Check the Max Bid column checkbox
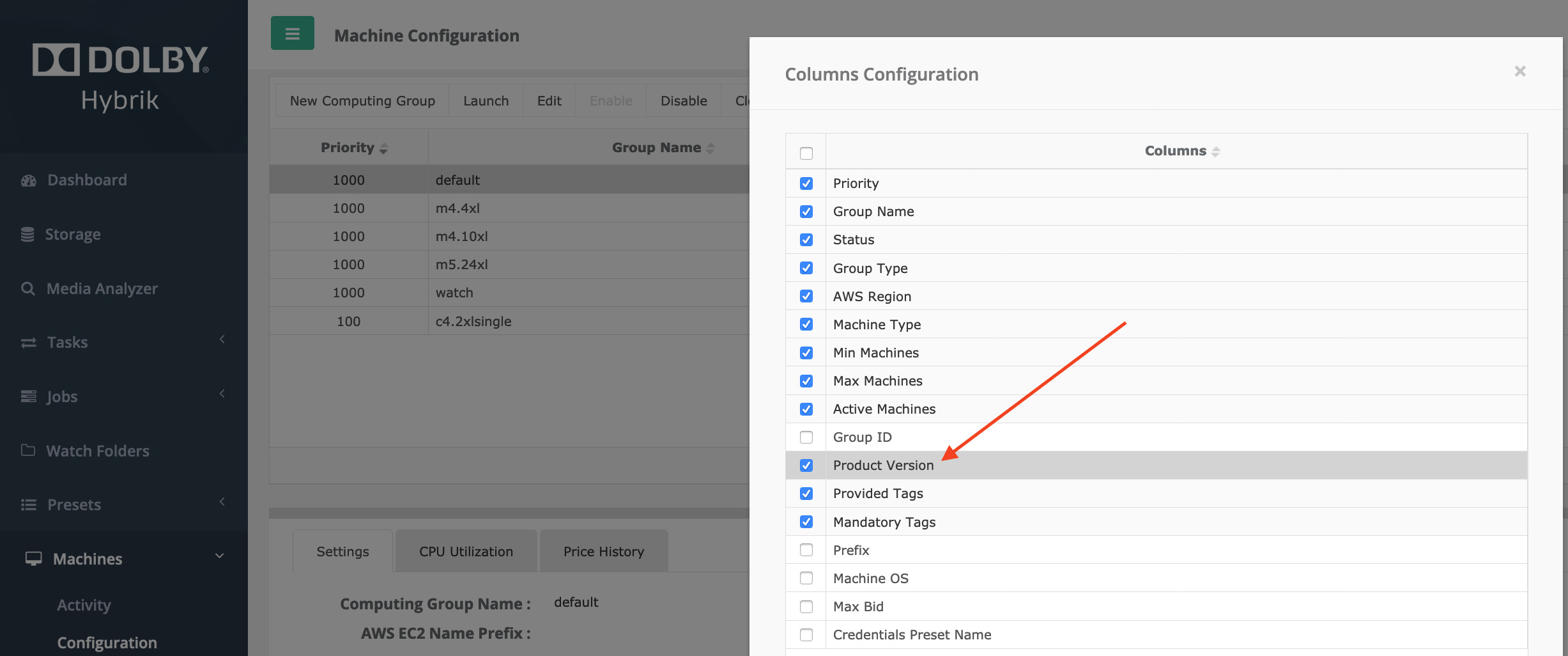The height and width of the screenshot is (656, 1568). tap(806, 606)
